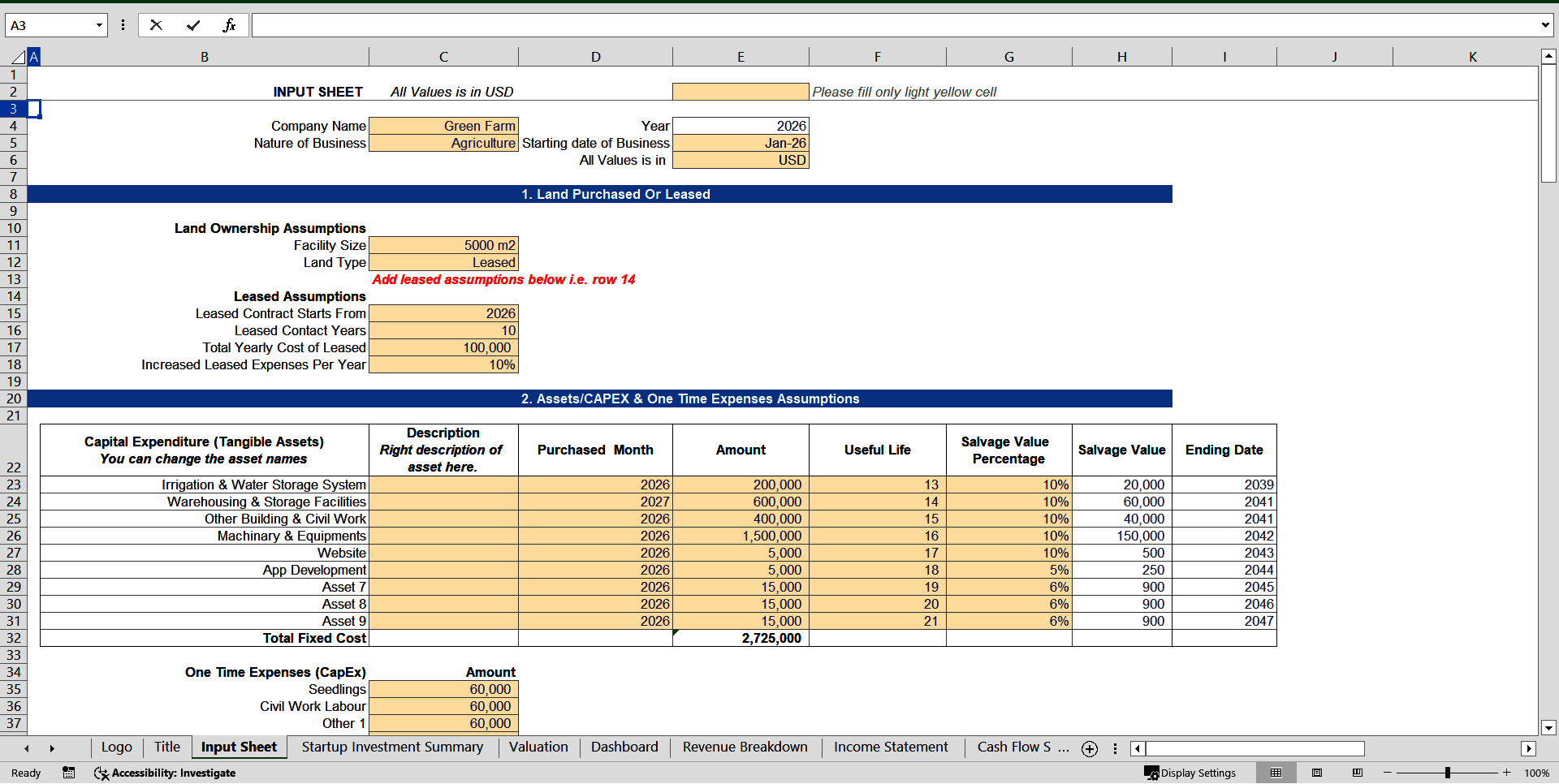Screen dimensions: 1559x784
Task: Open the Valuation worksheet
Action: tap(538, 747)
